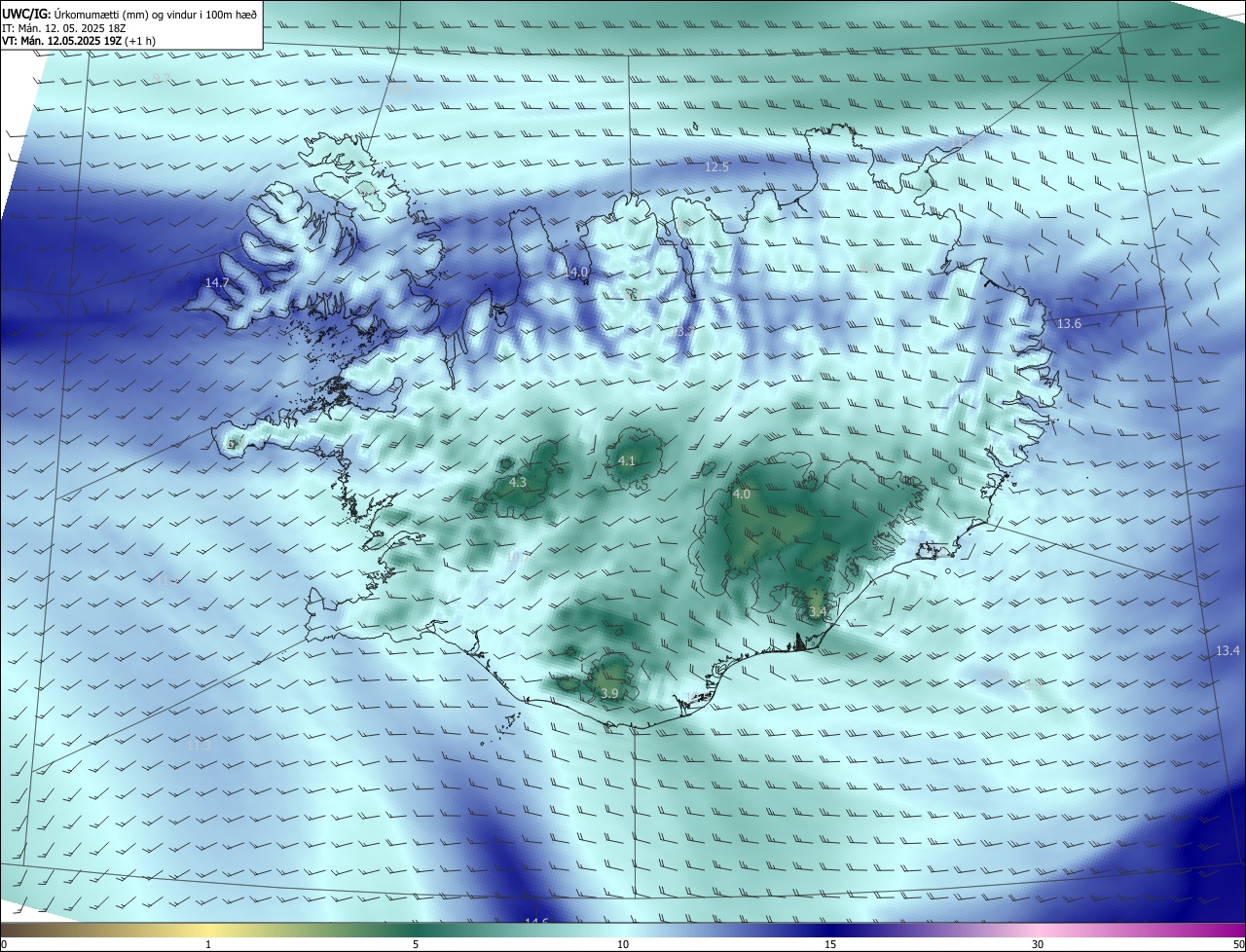The height and width of the screenshot is (952, 1246).
Task: Click the color scale label 10
Action: coord(623,944)
